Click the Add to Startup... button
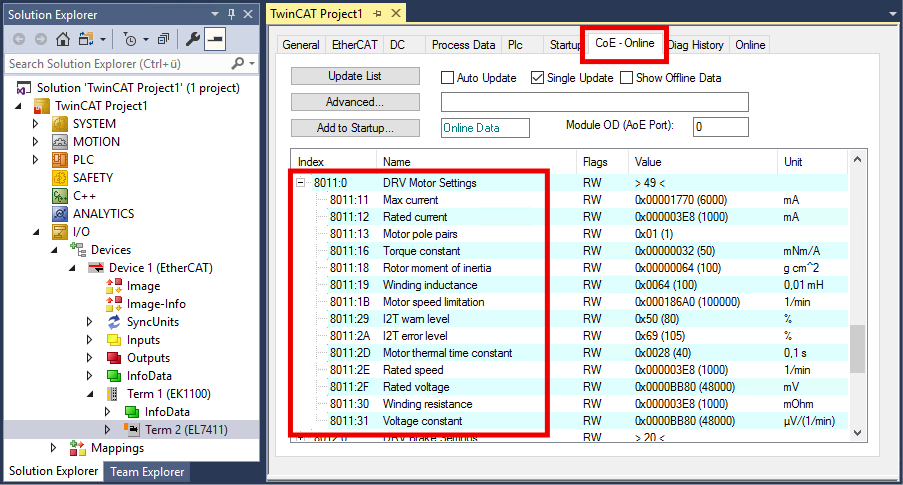This screenshot has width=903, height=485. pyautogui.click(x=355, y=128)
